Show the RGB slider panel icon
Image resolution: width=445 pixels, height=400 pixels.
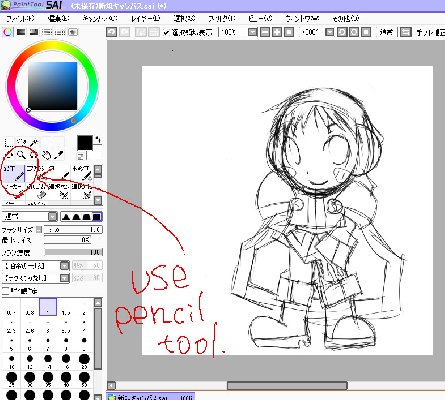click(x=21, y=32)
